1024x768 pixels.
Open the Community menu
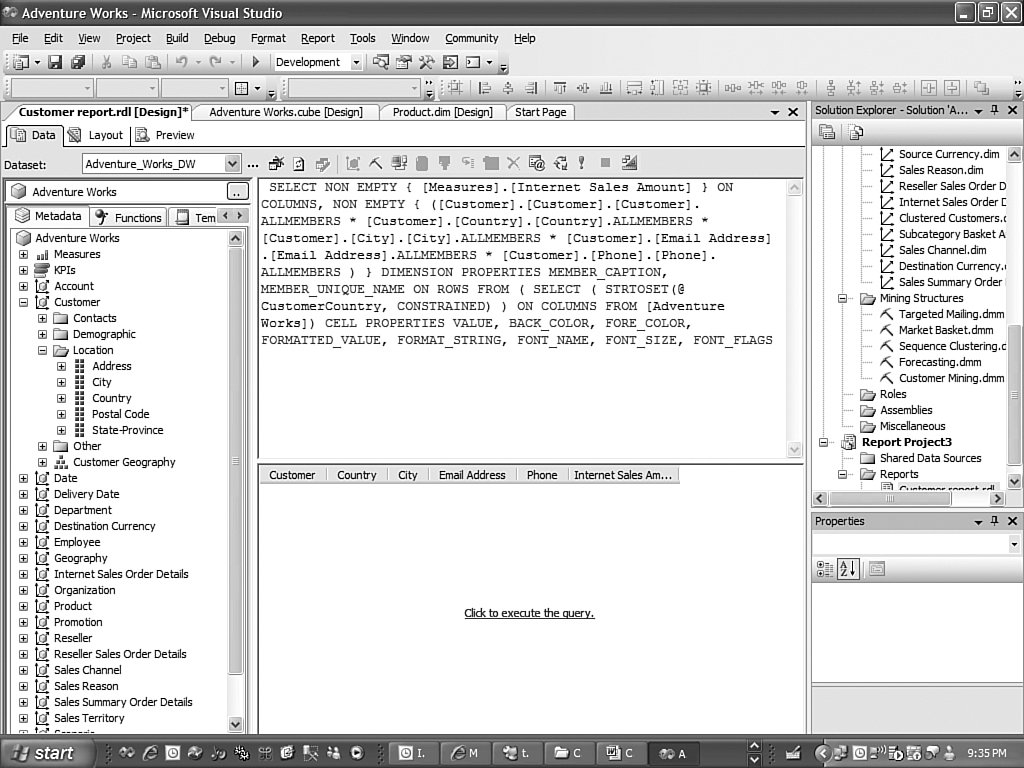[472, 39]
